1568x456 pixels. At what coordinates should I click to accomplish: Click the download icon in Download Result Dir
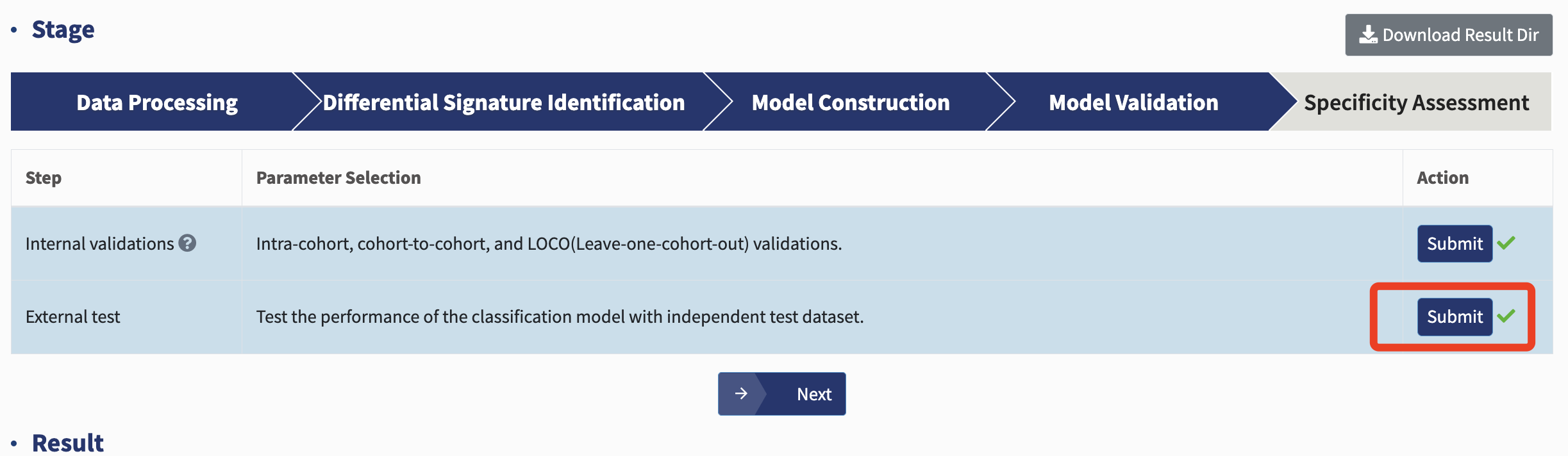click(1368, 35)
